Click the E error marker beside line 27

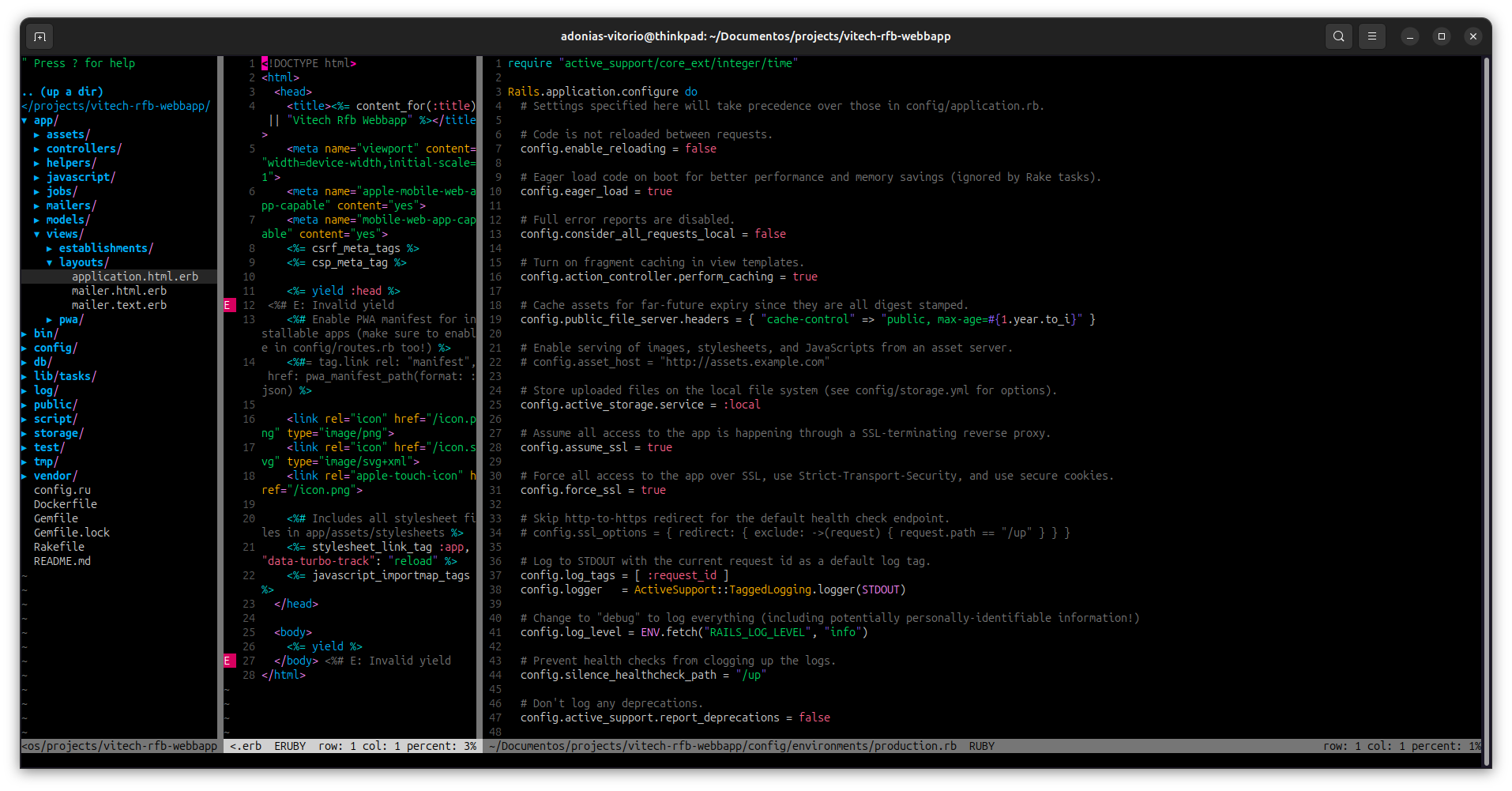coord(229,660)
